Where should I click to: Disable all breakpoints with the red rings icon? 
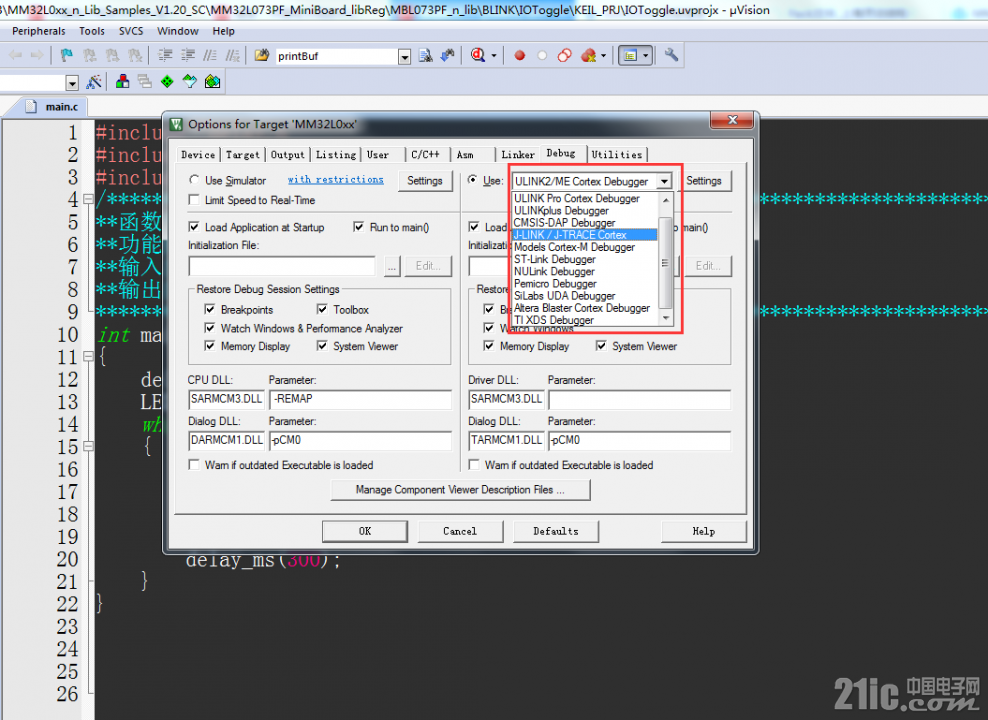point(565,55)
